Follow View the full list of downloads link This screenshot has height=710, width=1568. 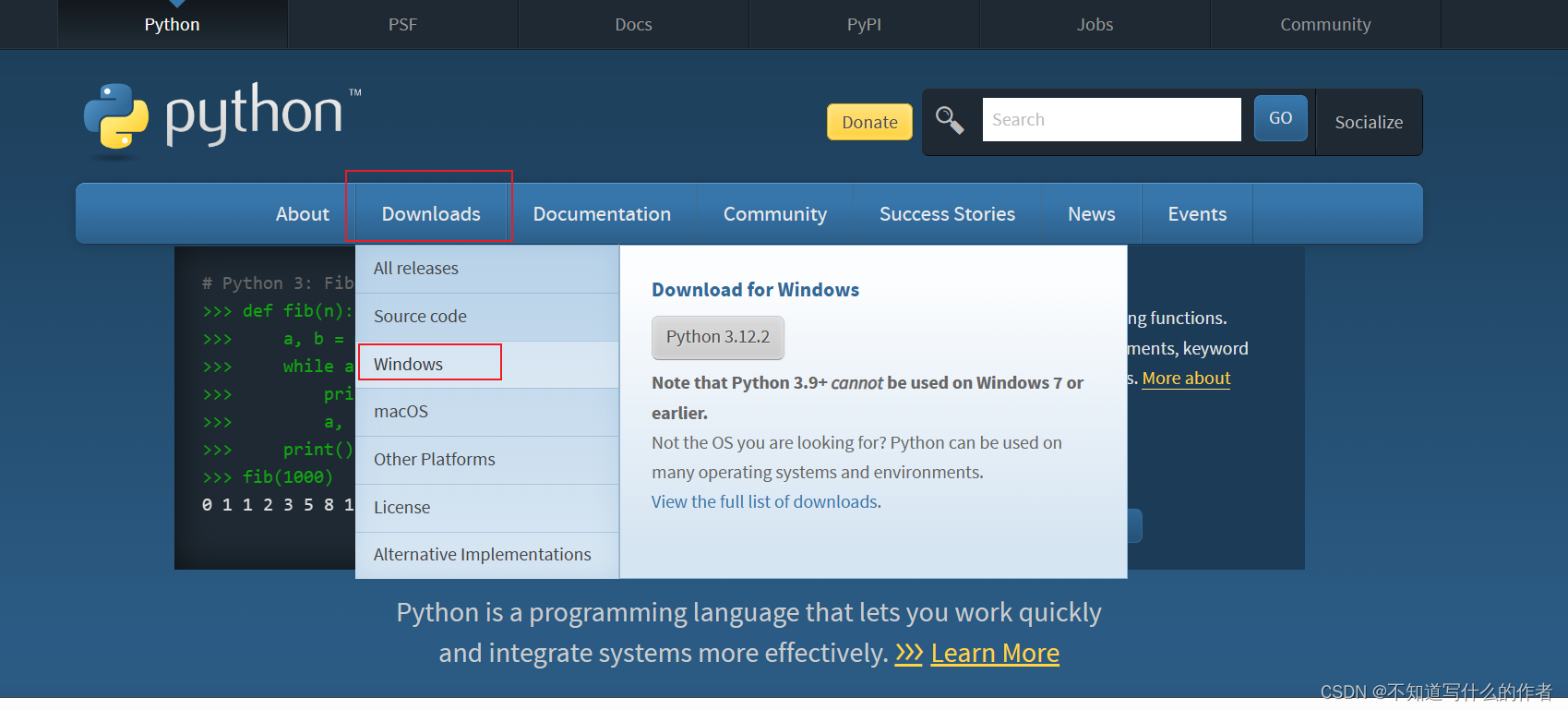pyautogui.click(x=765, y=501)
